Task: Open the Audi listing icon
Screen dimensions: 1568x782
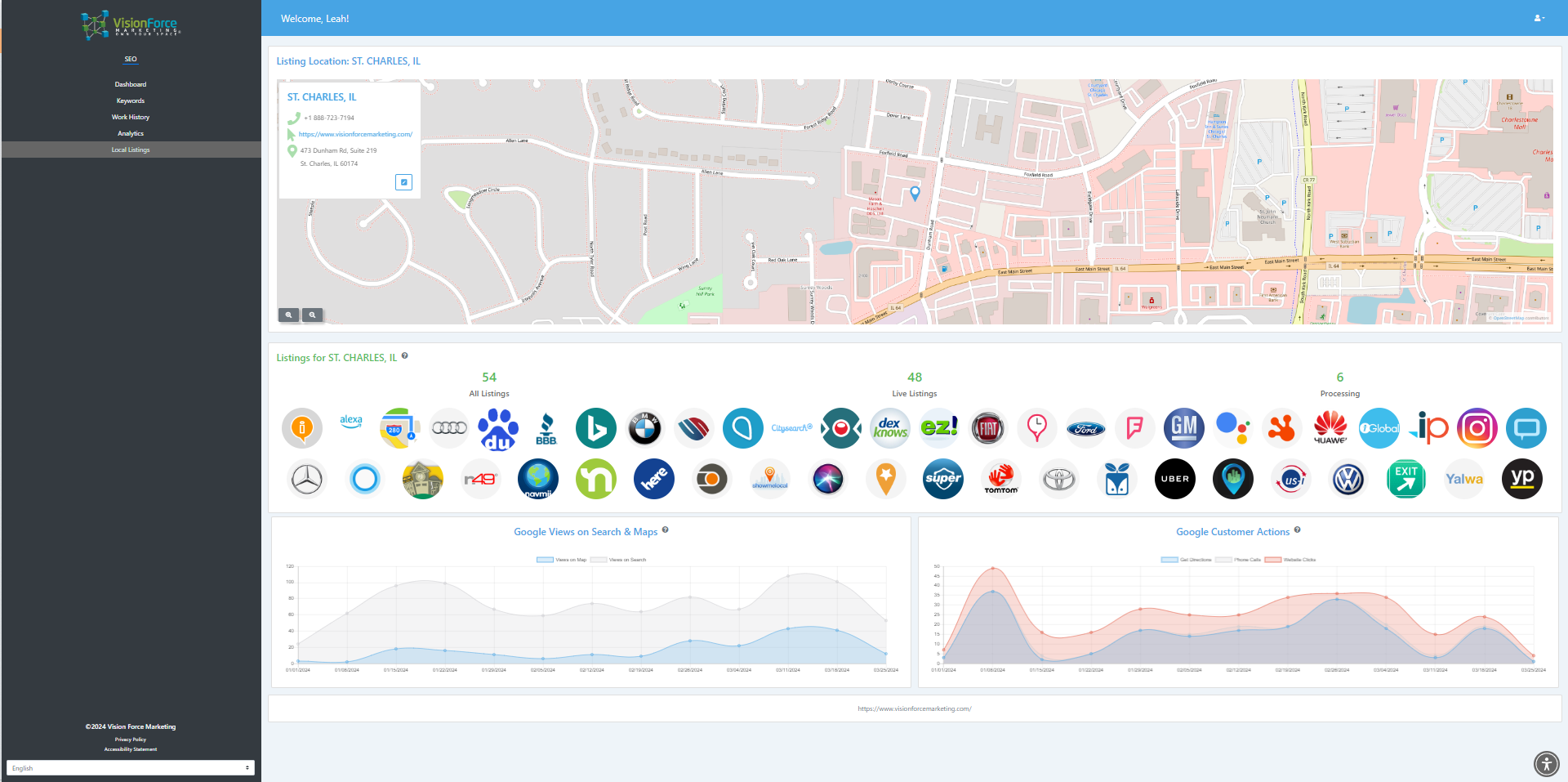Action: 449,427
